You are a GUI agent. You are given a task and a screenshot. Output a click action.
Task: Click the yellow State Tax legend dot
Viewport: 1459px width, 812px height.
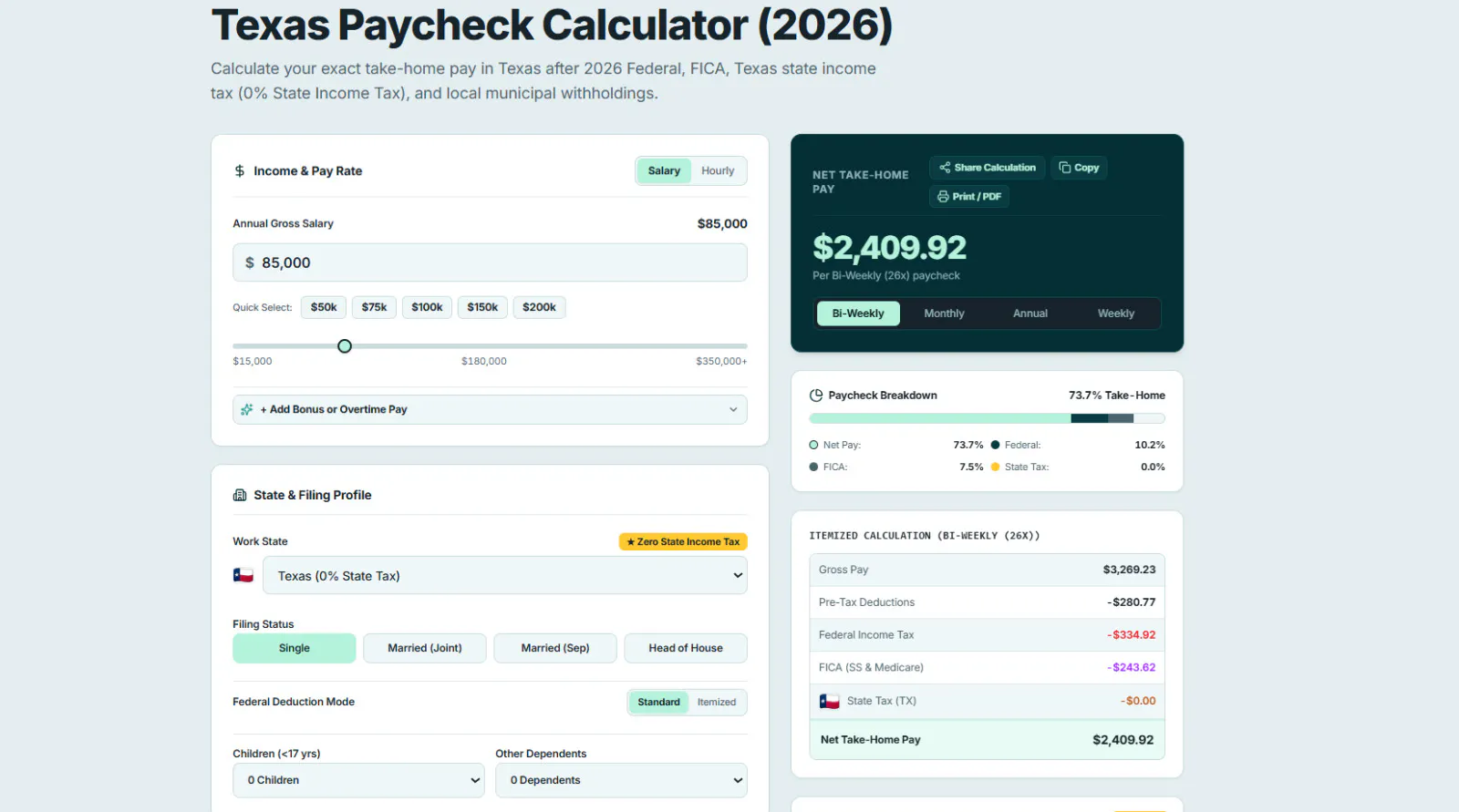[995, 467]
